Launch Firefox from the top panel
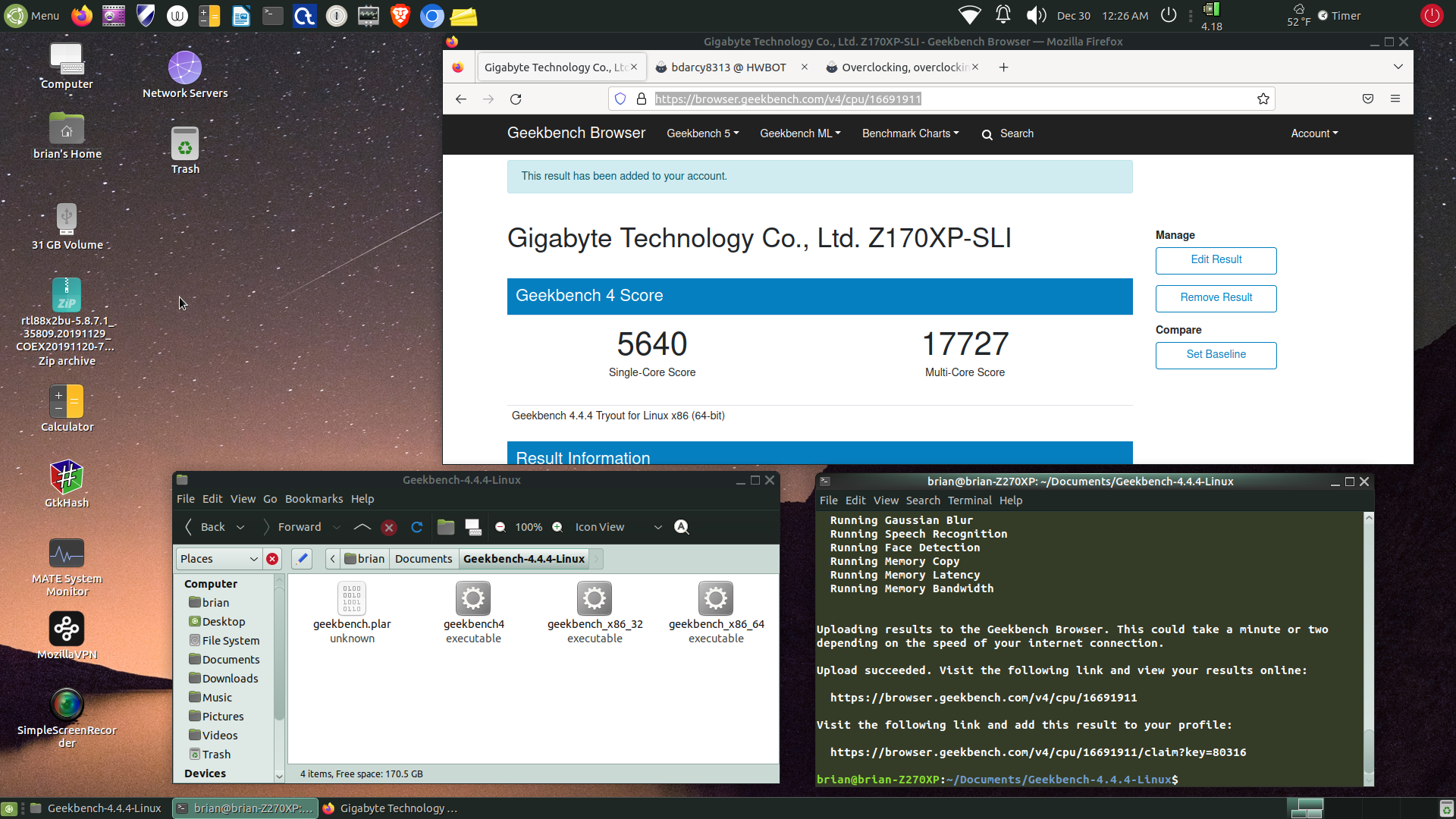Screen dimensions: 1456x819 coord(81,15)
